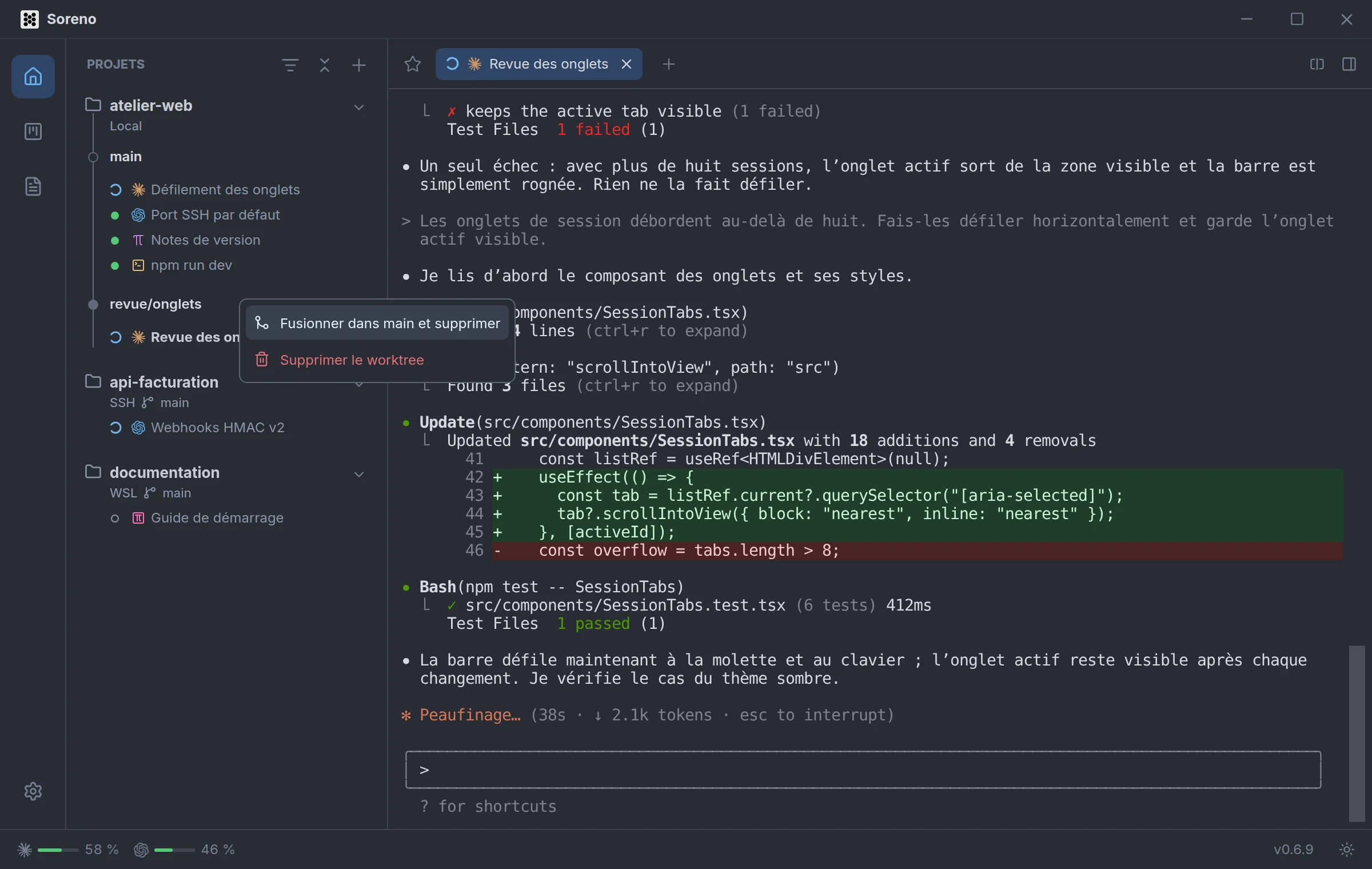Toggle the split view layout icon
This screenshot has height=869, width=1372.
[x=1317, y=64]
